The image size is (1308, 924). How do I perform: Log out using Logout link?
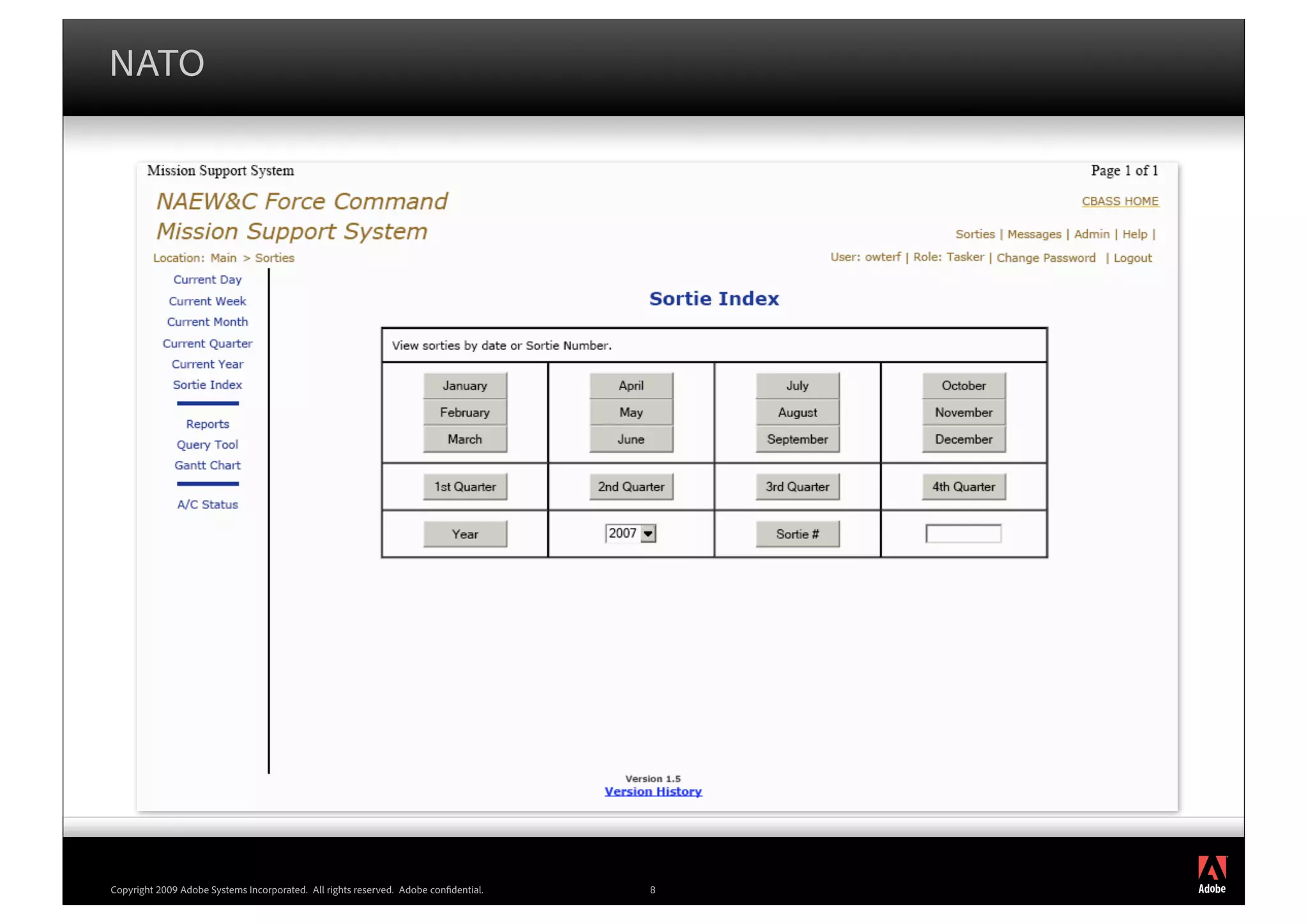[x=1132, y=258]
